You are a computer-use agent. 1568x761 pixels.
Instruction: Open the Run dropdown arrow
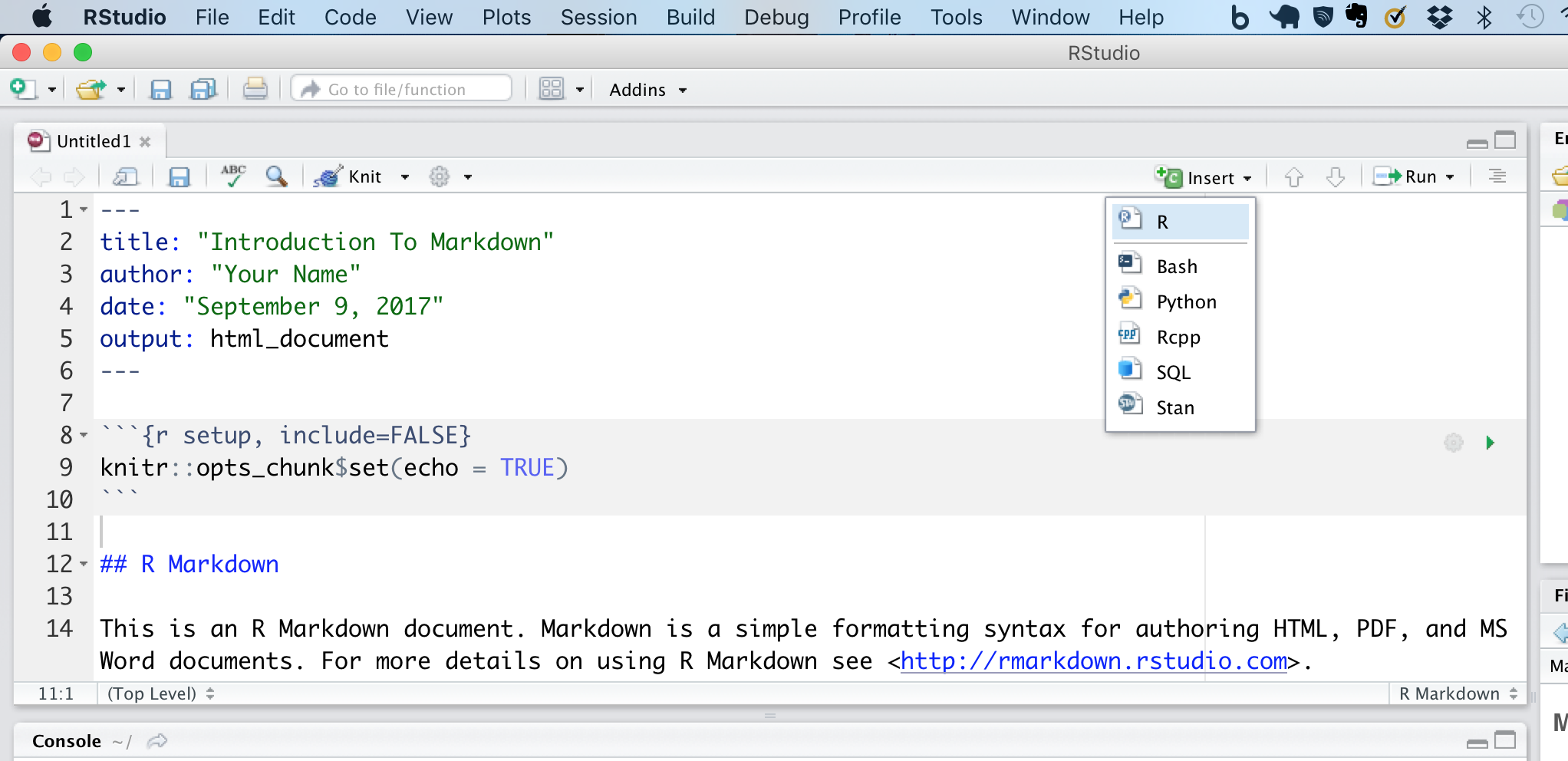click(x=1450, y=177)
